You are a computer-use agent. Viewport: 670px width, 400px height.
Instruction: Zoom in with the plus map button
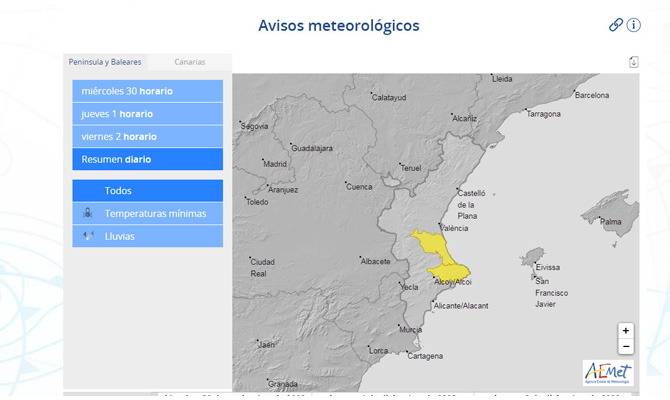[626, 330]
